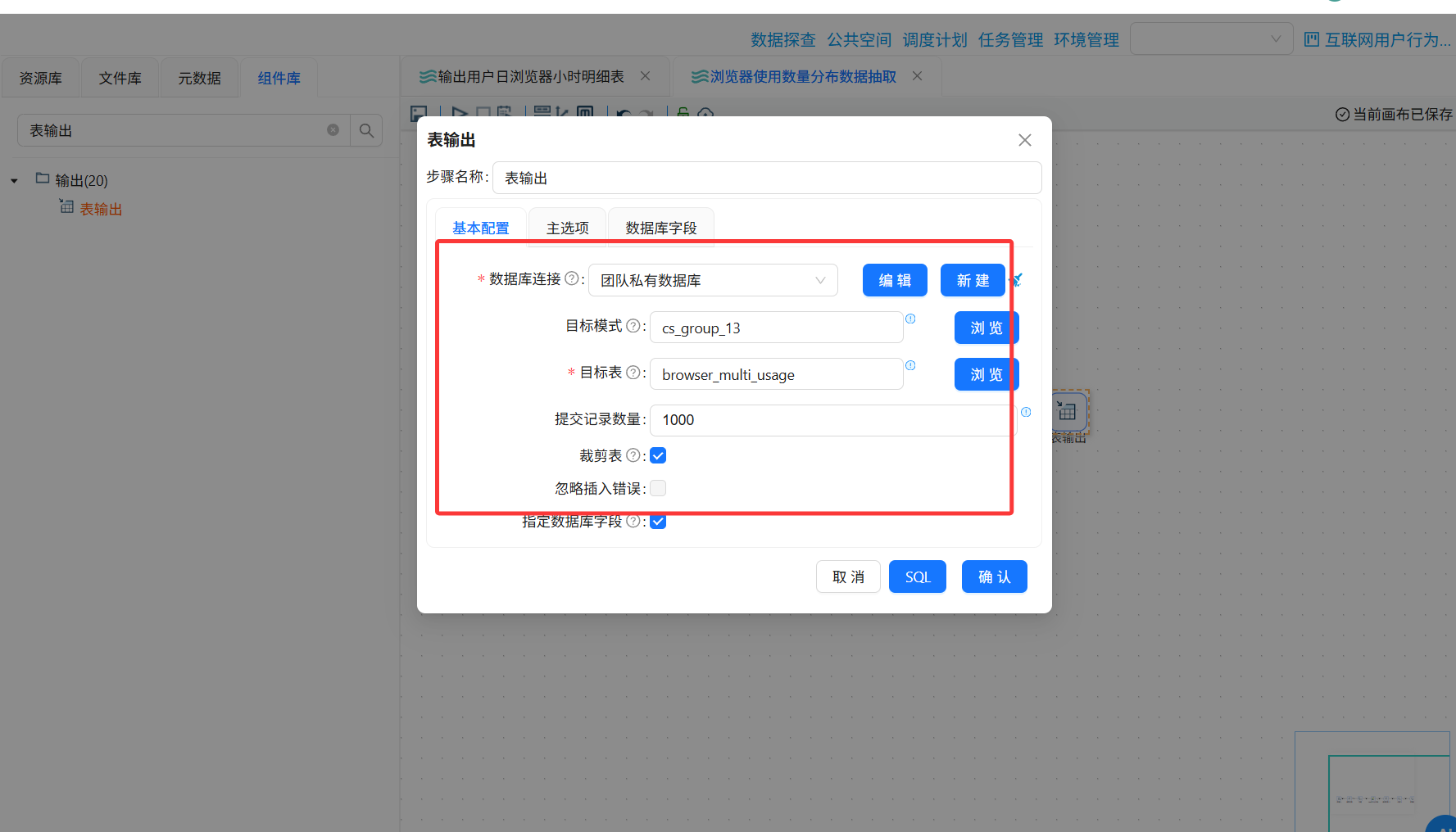Click 浏览 button for 目标表
This screenshot has height=832, width=1456.
(987, 374)
